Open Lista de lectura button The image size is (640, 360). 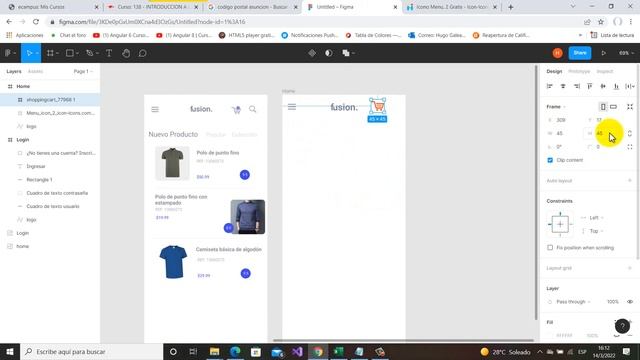click(x=613, y=36)
